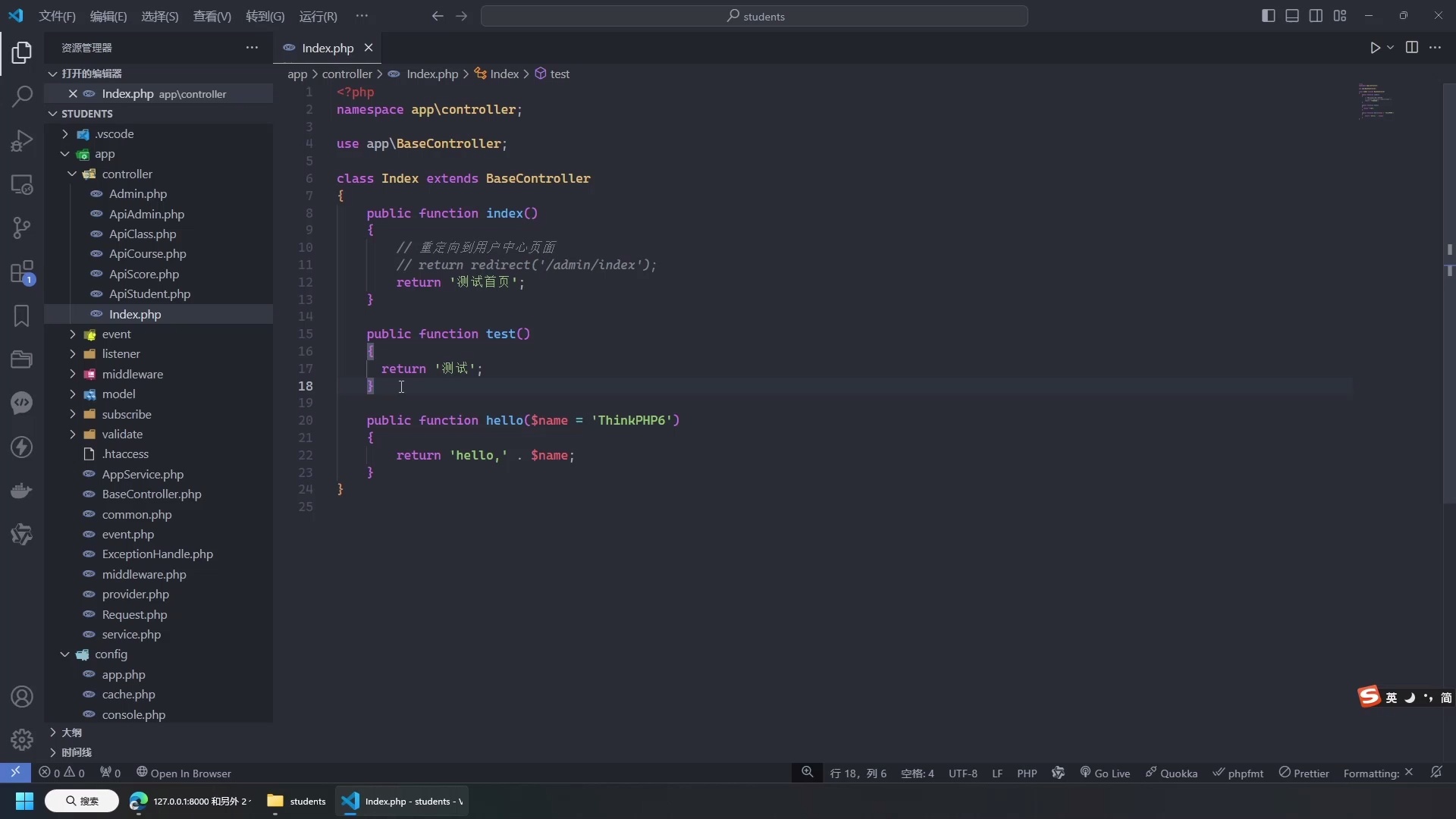The image size is (1456, 819).
Task: Click Go Live in the status bar
Action: click(1106, 773)
